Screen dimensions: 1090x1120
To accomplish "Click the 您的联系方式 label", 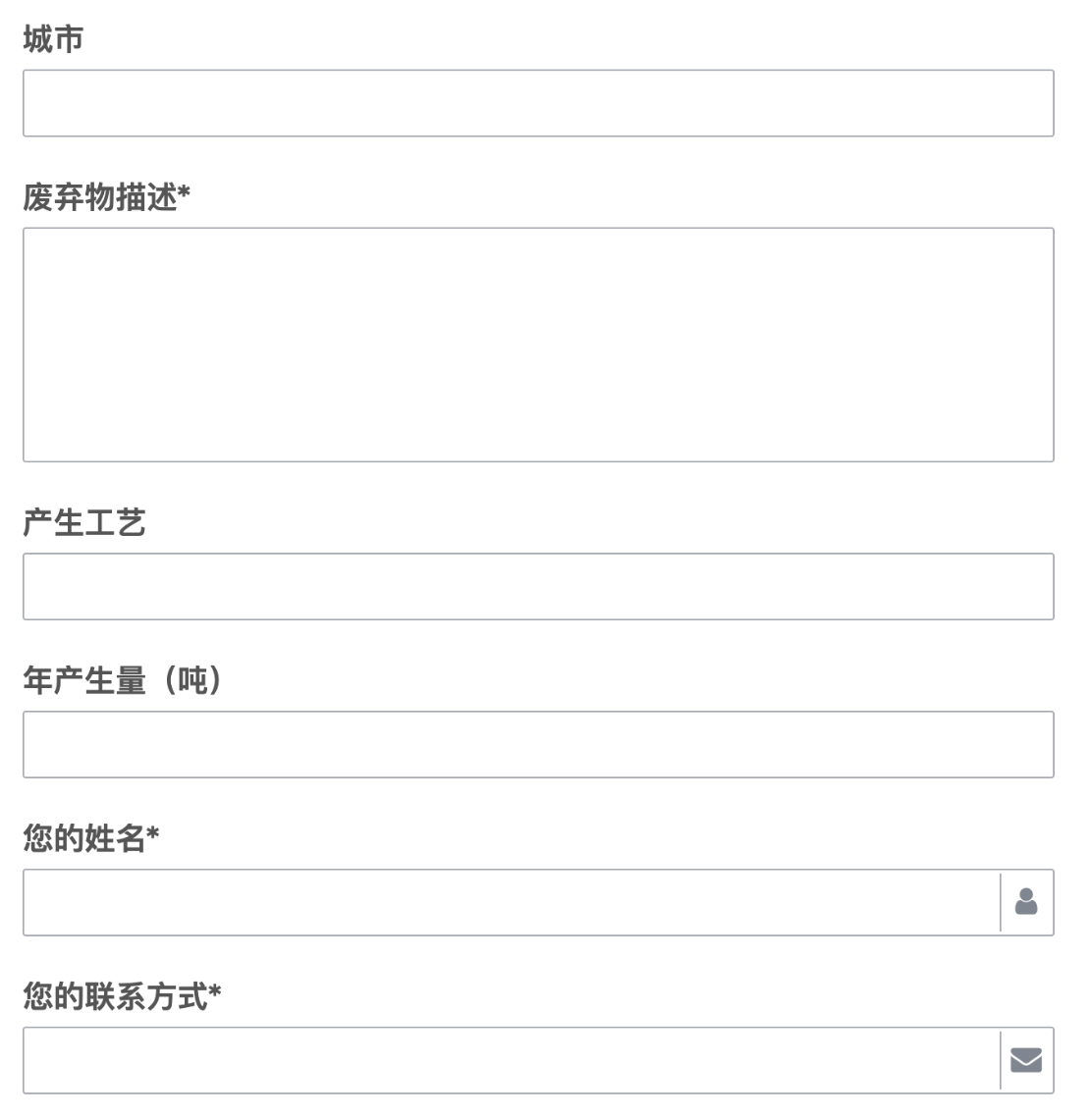I will 115,996.
